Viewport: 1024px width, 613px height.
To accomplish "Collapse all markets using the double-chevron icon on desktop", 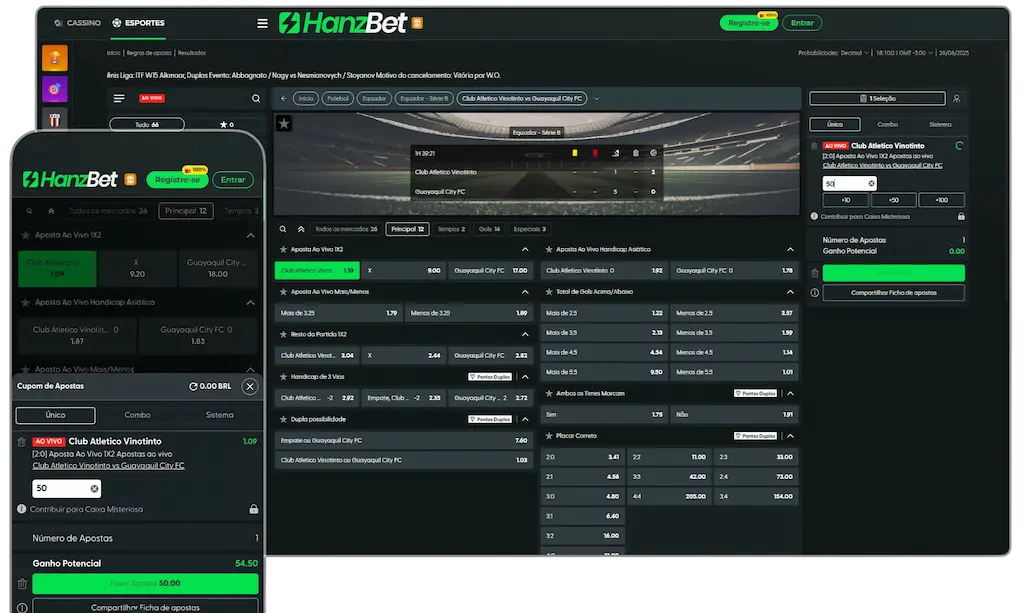I will (301, 229).
